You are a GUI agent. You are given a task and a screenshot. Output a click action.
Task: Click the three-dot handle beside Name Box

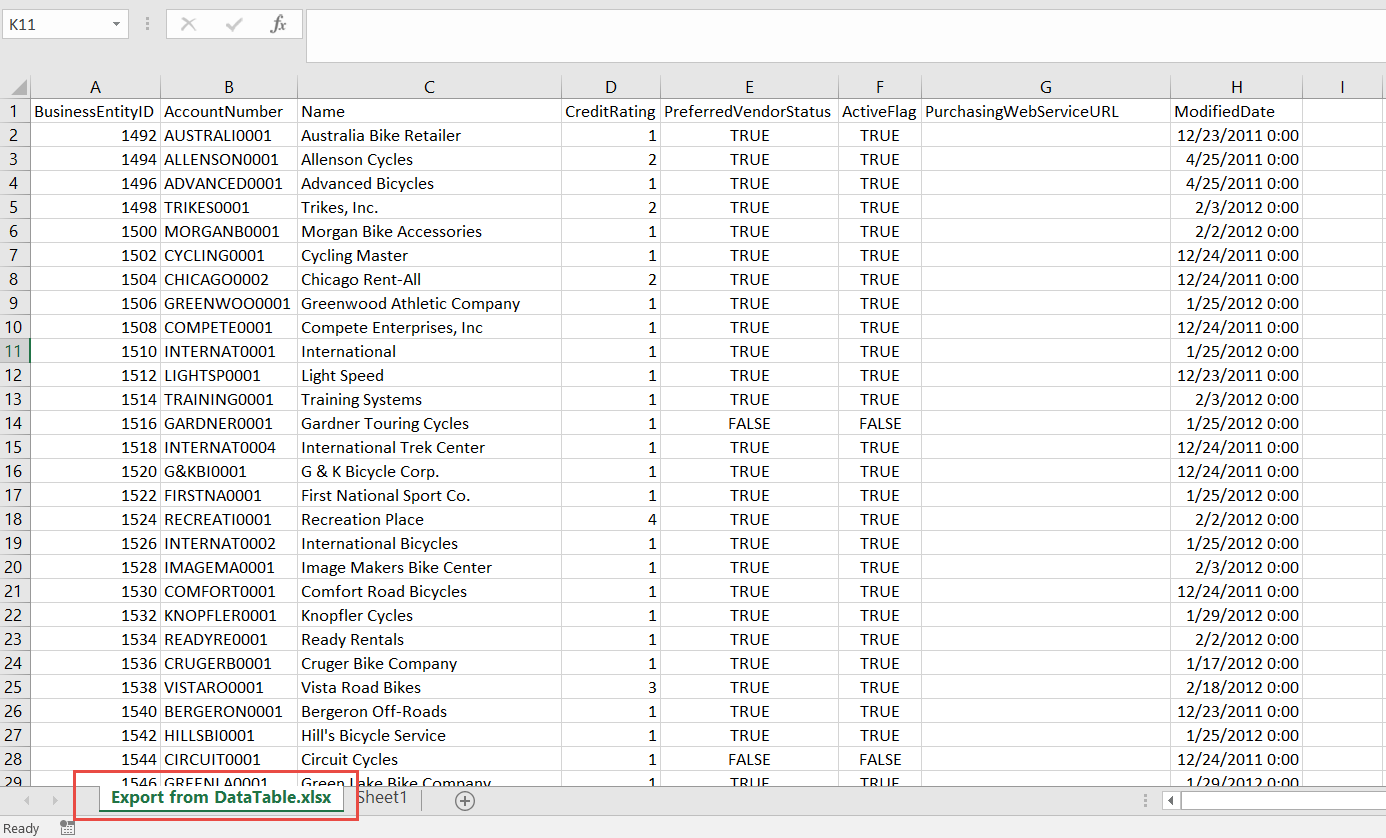(148, 24)
